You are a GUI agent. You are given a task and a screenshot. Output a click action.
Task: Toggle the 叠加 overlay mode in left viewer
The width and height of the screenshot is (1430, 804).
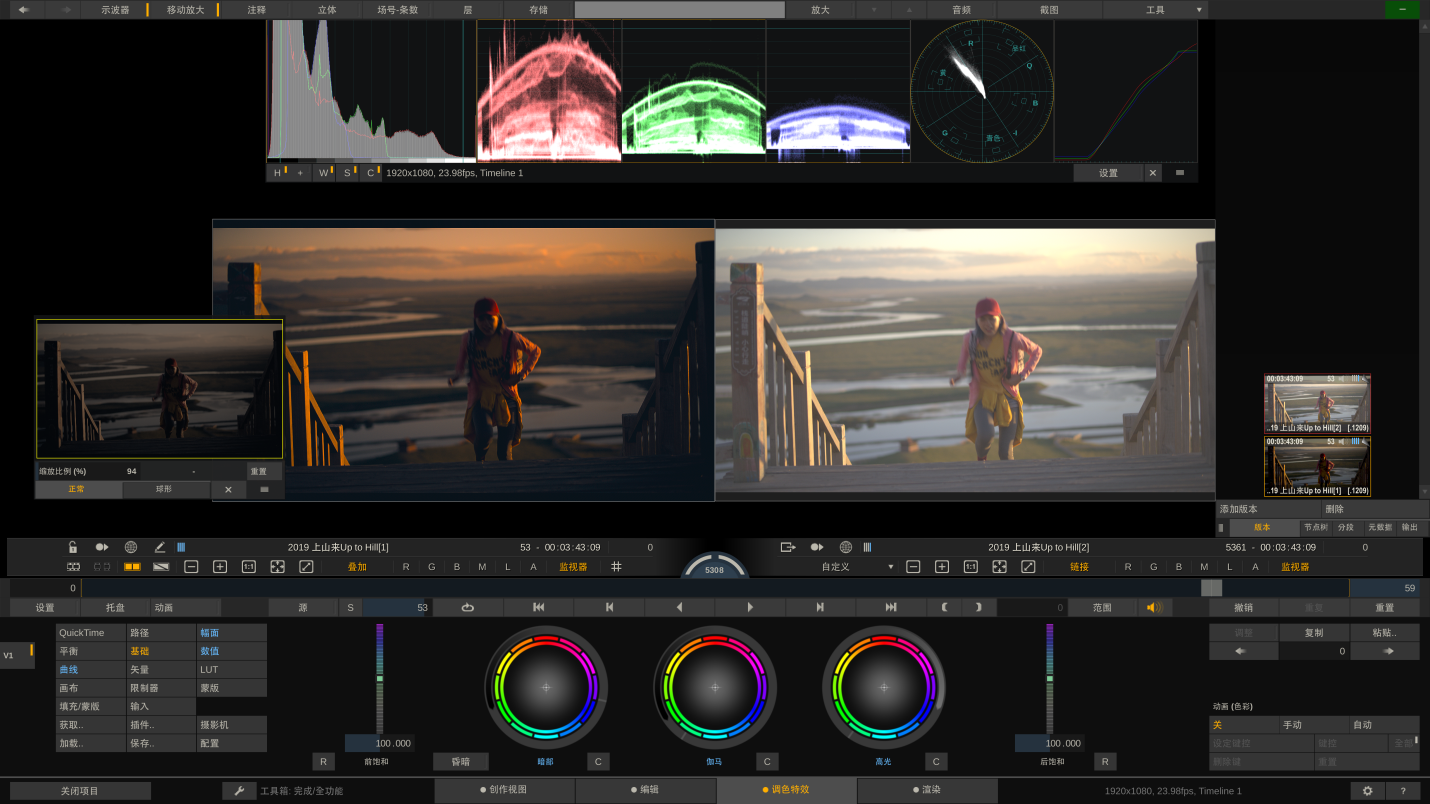click(x=357, y=566)
